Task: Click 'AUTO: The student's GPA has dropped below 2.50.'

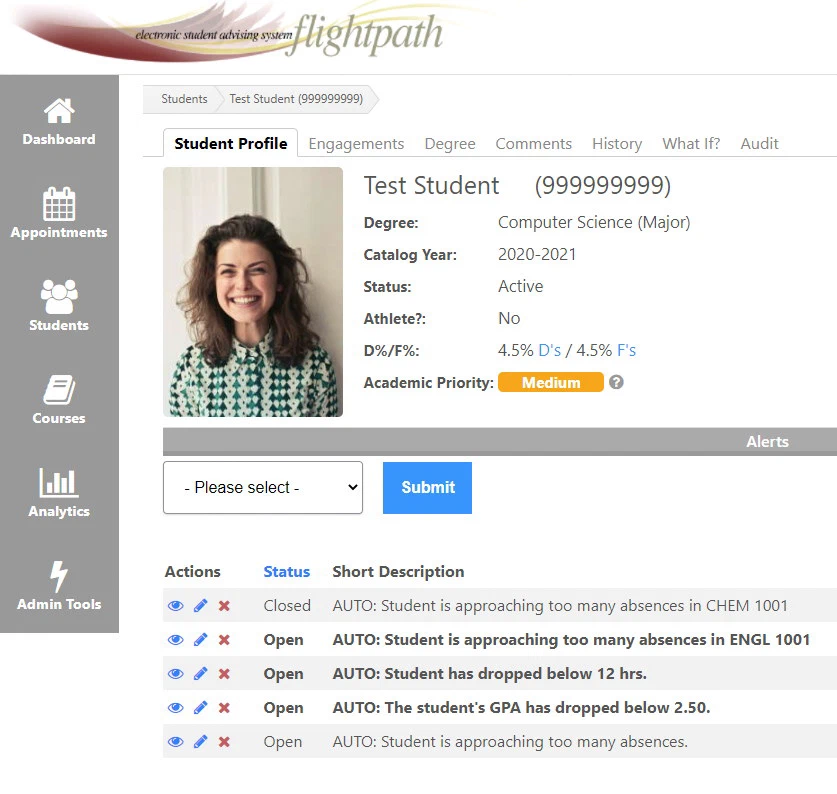Action: [x=522, y=707]
